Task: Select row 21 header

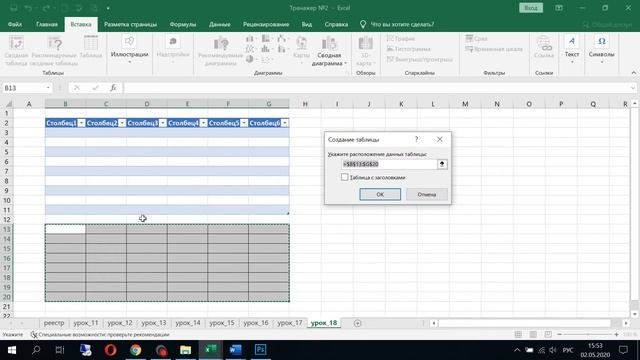Action: coord(7,307)
